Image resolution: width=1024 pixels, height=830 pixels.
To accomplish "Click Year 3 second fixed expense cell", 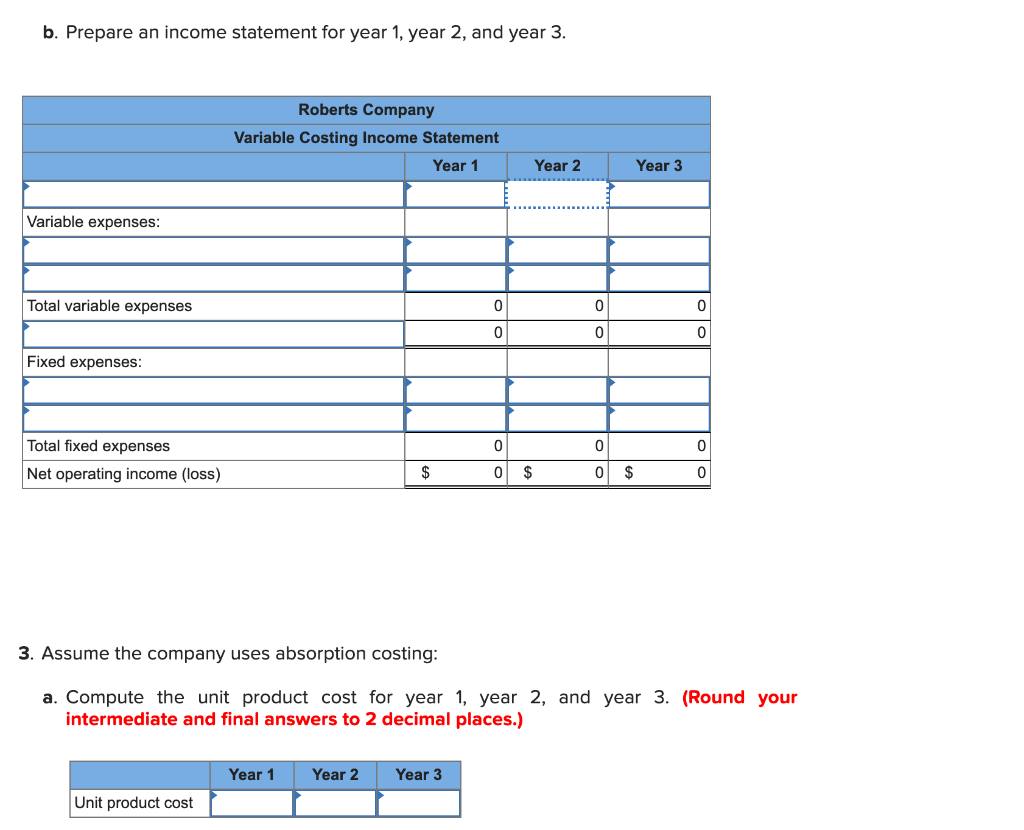I will click(x=659, y=419).
